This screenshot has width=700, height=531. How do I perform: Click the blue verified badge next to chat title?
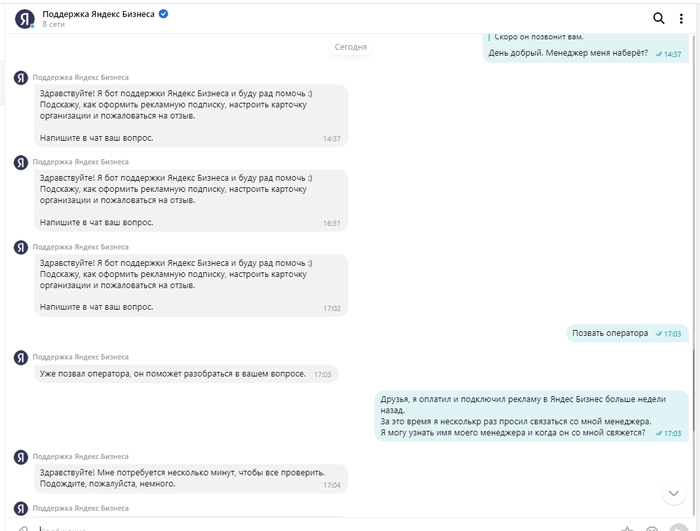[x=163, y=13]
